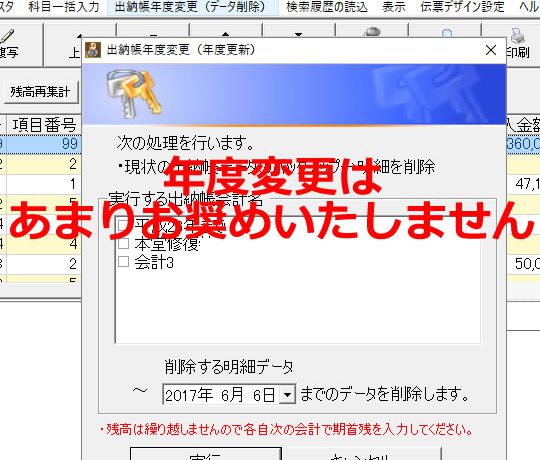Check the 本堂修復 account checkbox
540x460 pixels.
(123, 243)
